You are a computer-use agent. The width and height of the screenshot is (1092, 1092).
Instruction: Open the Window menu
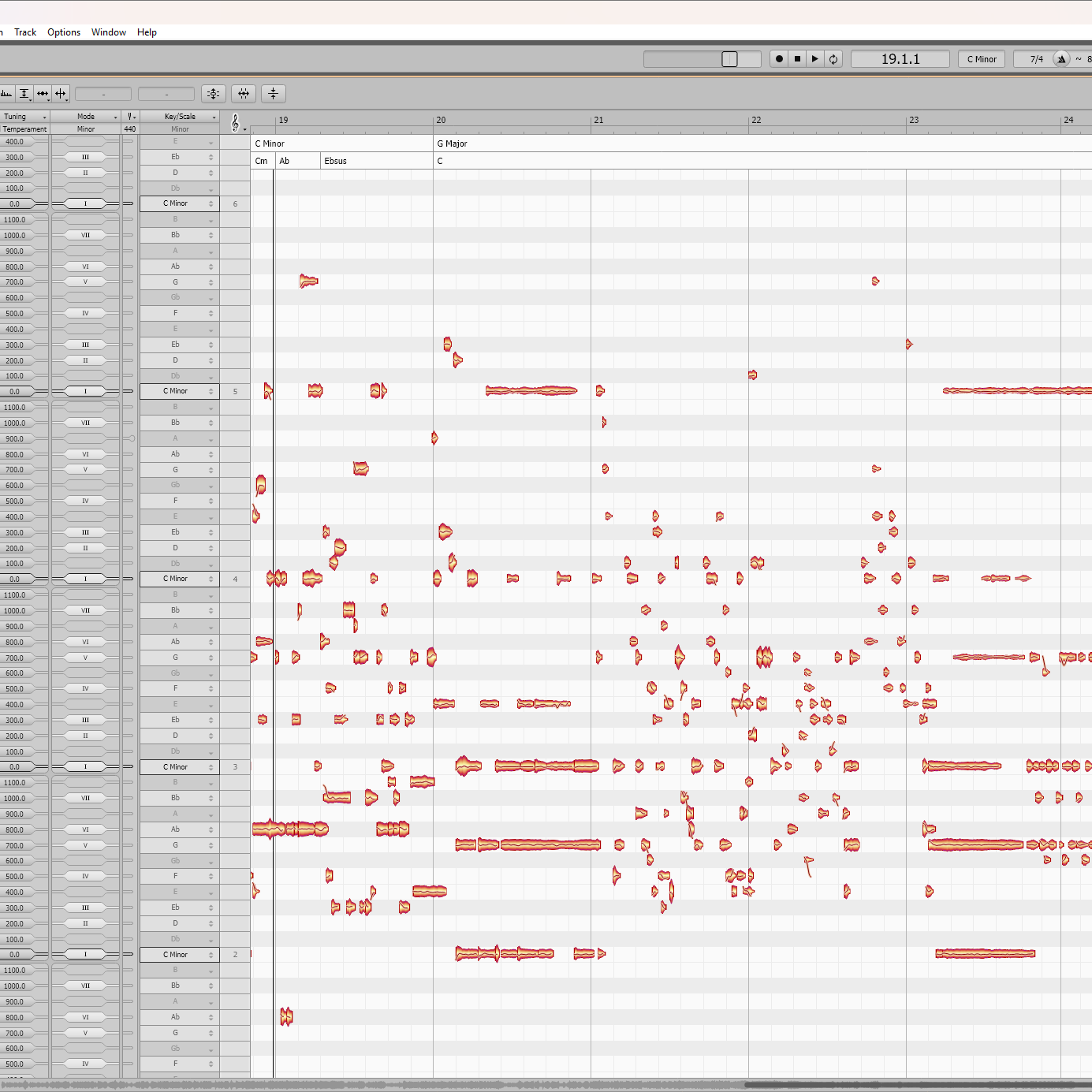(x=109, y=32)
